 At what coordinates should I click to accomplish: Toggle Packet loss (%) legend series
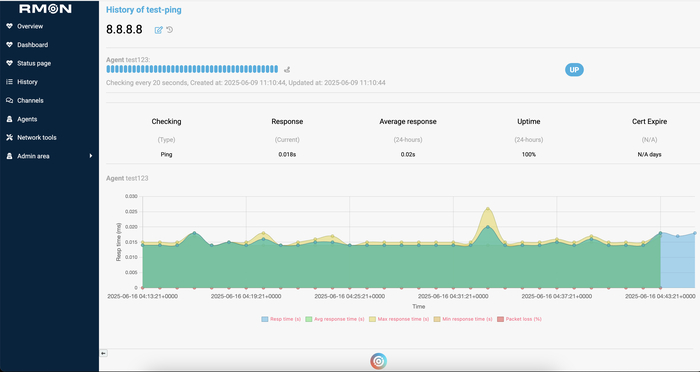pyautogui.click(x=519, y=319)
